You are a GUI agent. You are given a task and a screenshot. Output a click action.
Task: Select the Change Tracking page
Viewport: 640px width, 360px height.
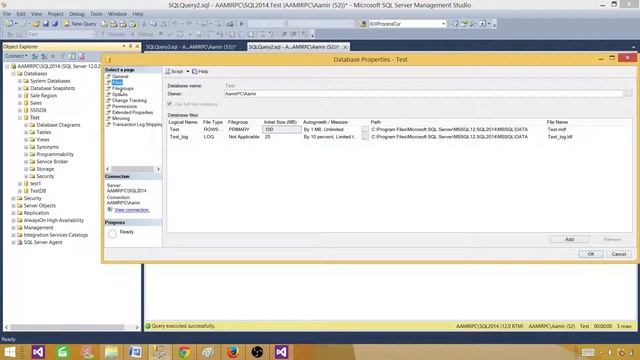pos(129,100)
